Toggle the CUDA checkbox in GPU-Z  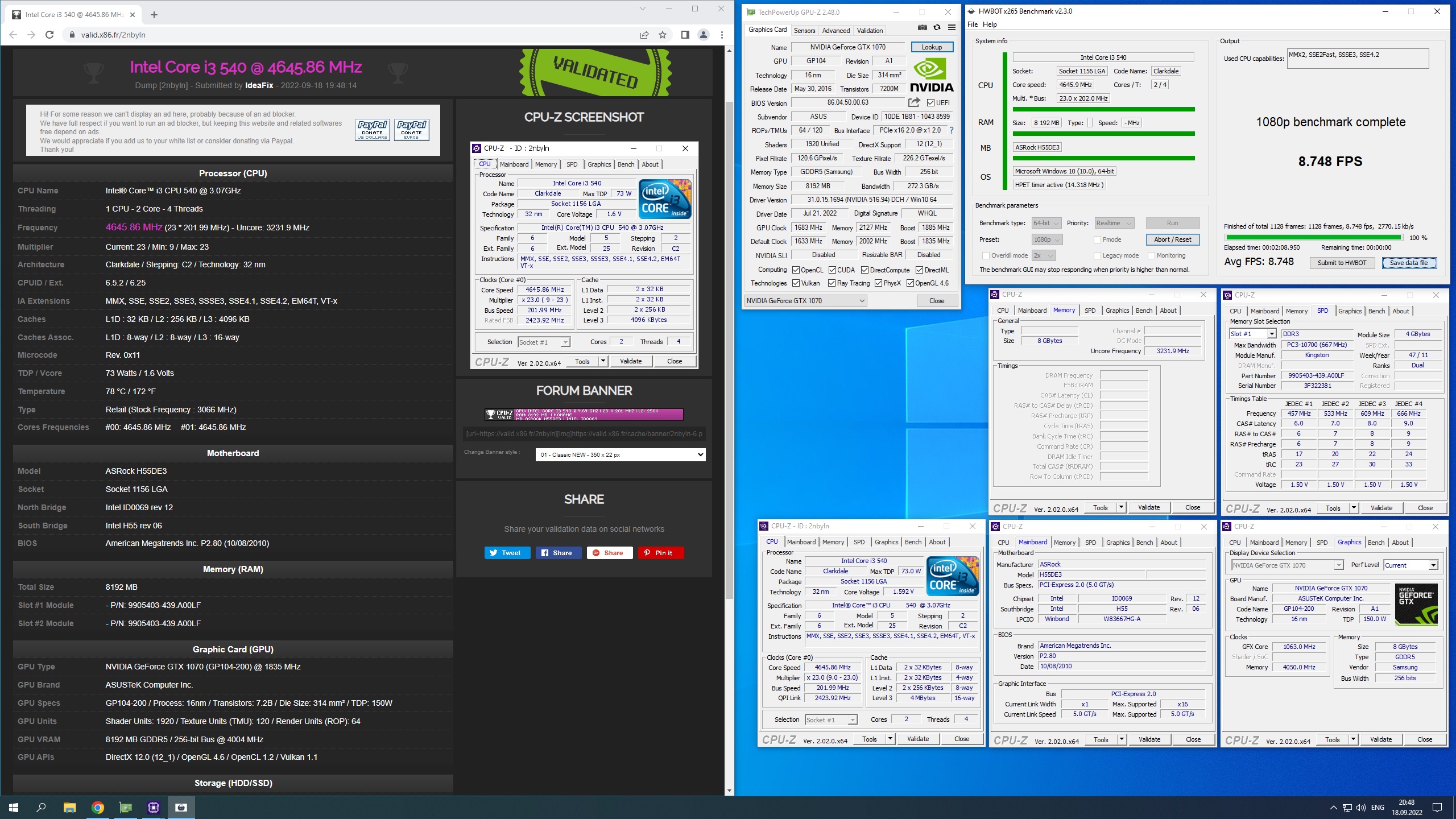point(832,270)
